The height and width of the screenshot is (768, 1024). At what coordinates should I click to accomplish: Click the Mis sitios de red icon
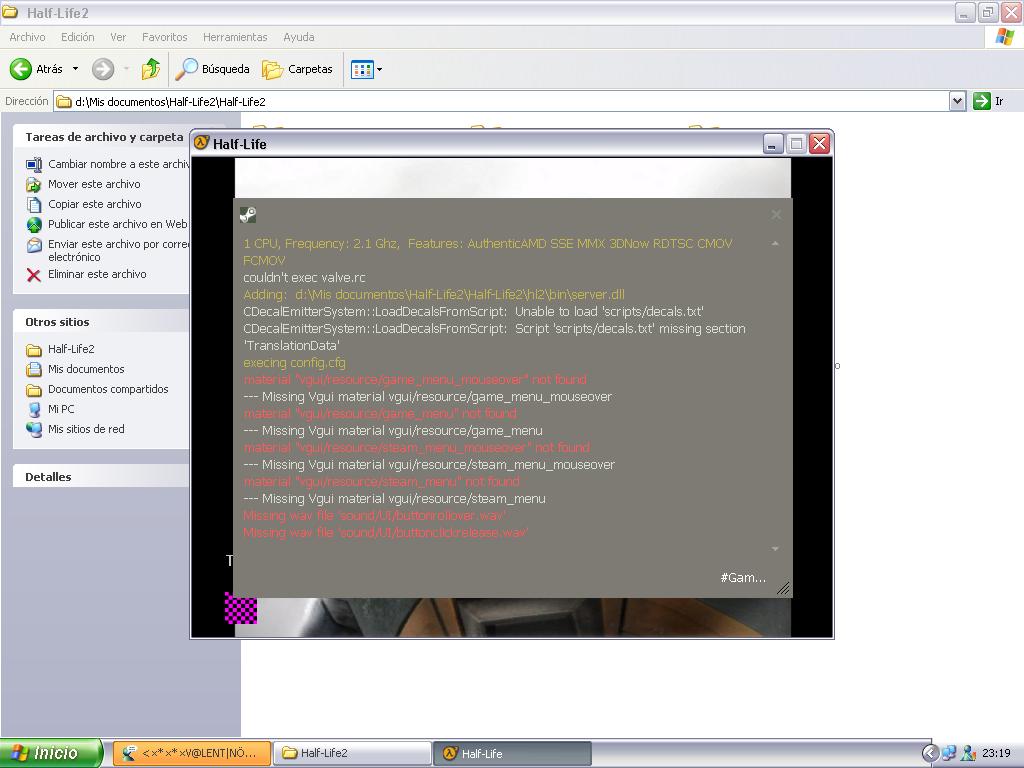(34, 430)
